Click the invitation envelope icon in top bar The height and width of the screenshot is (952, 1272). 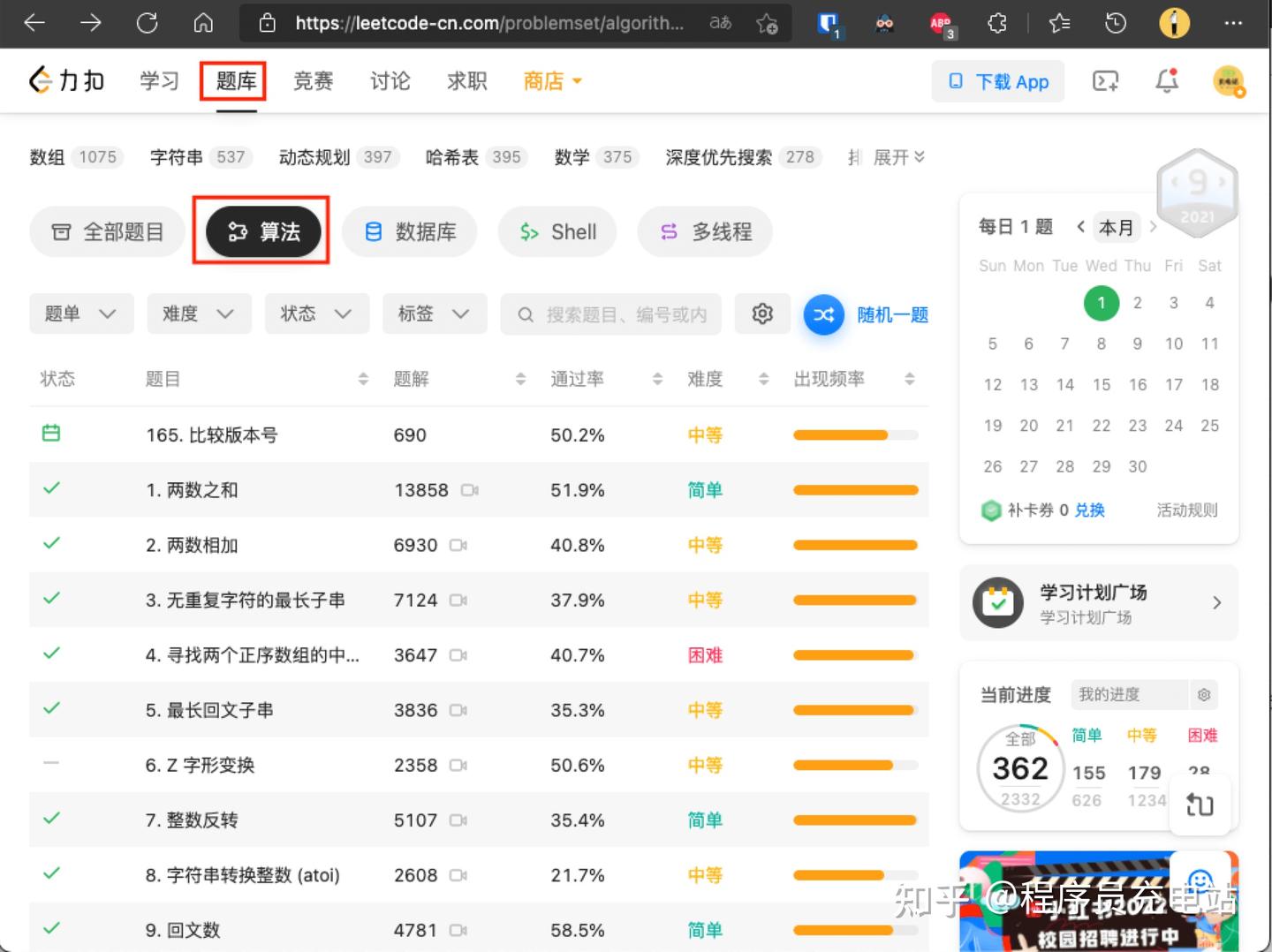tap(1104, 80)
